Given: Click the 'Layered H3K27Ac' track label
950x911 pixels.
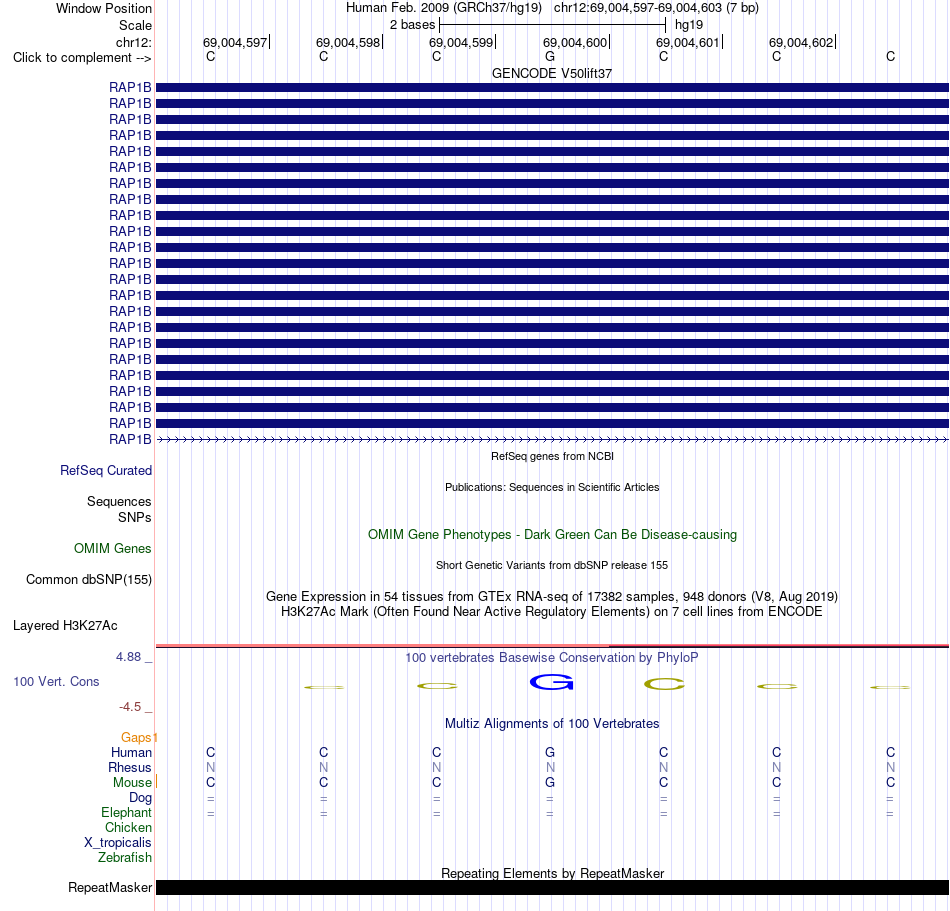Looking at the screenshot, I should (x=65, y=626).
